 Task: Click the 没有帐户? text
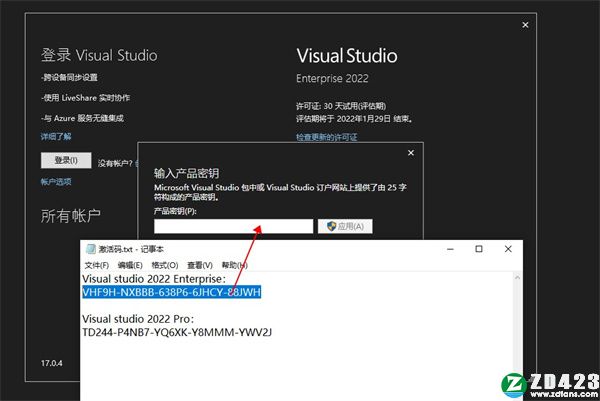(115, 164)
